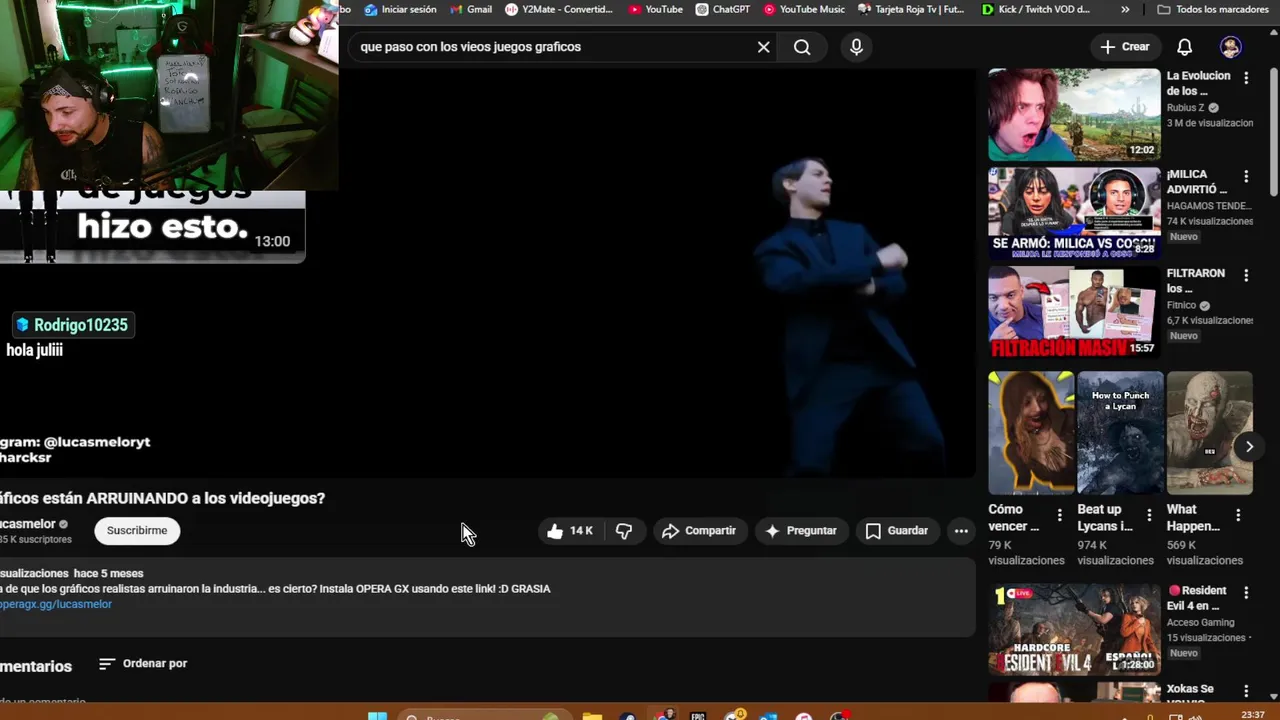Open the Cómo vencer short thumbnail
1280x720 pixels.
point(1031,433)
